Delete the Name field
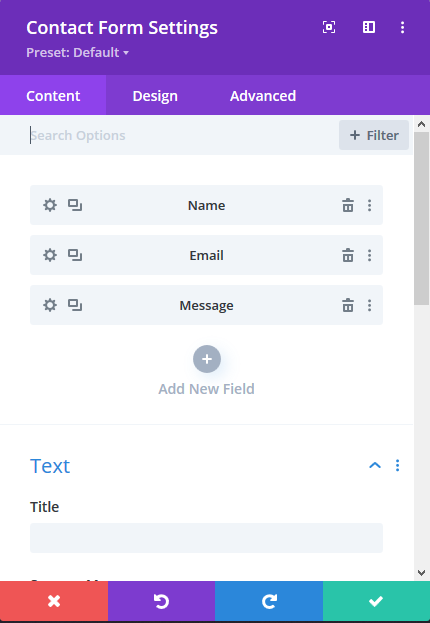 pyautogui.click(x=348, y=205)
